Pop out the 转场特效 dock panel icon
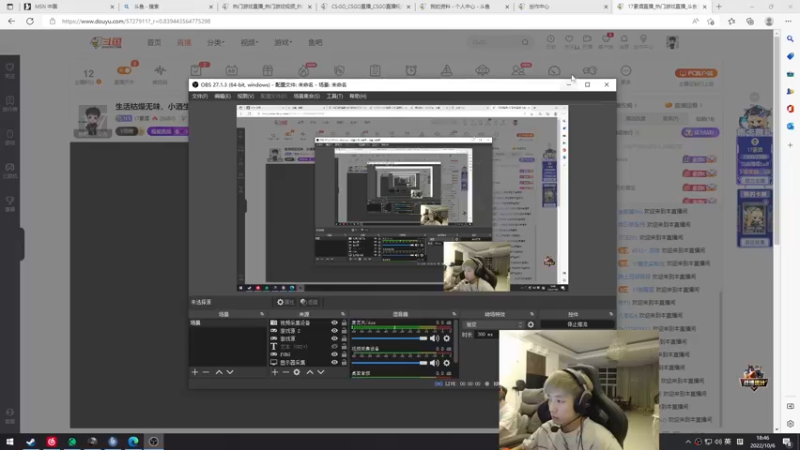Image resolution: width=800 pixels, height=450 pixels. (532, 314)
